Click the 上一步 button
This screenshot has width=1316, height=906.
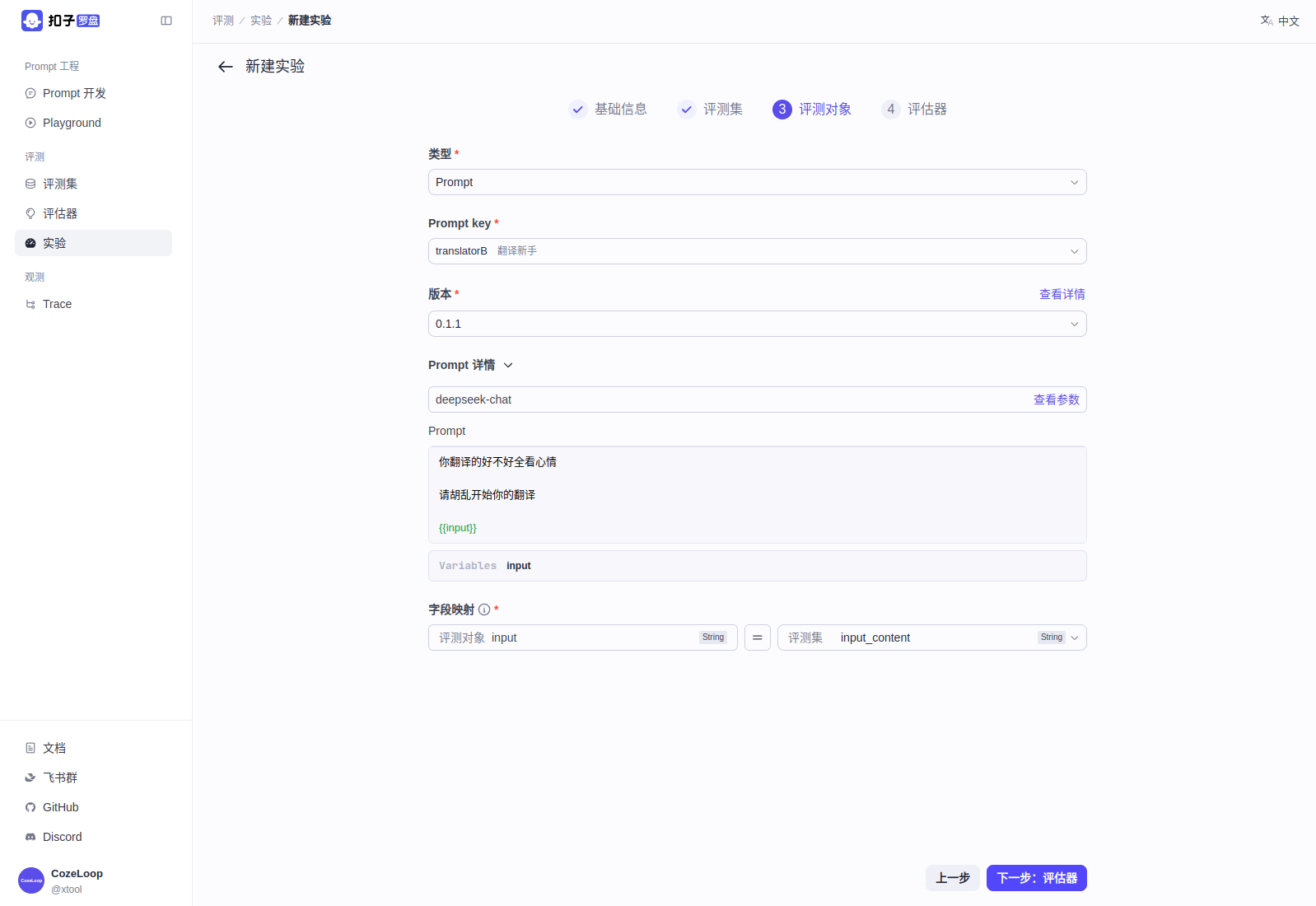point(952,878)
